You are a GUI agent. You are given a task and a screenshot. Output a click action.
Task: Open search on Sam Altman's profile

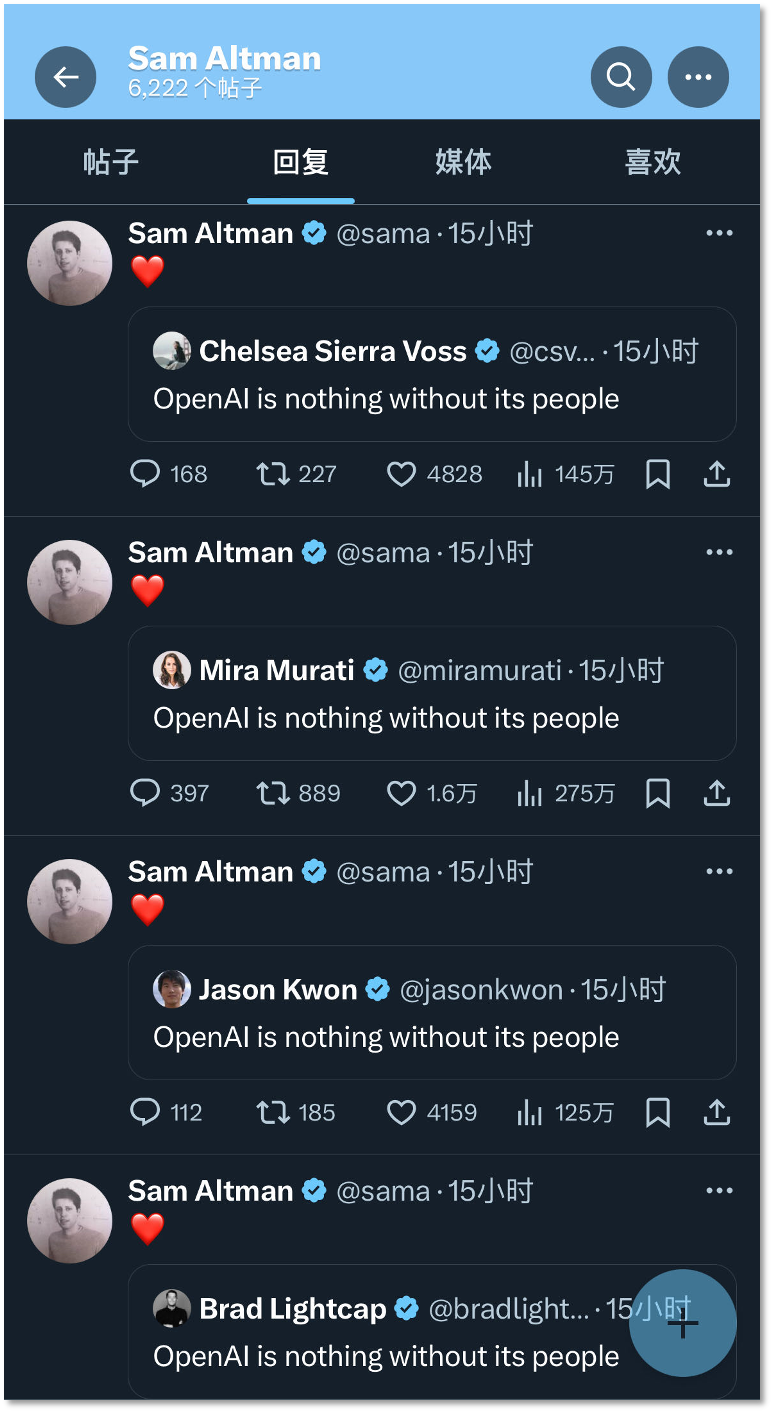[621, 77]
